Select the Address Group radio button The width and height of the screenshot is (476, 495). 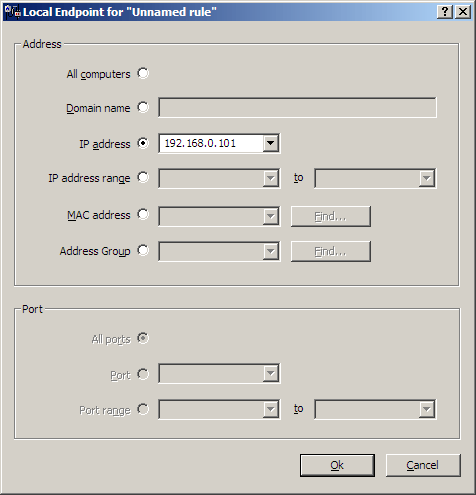[143, 250]
